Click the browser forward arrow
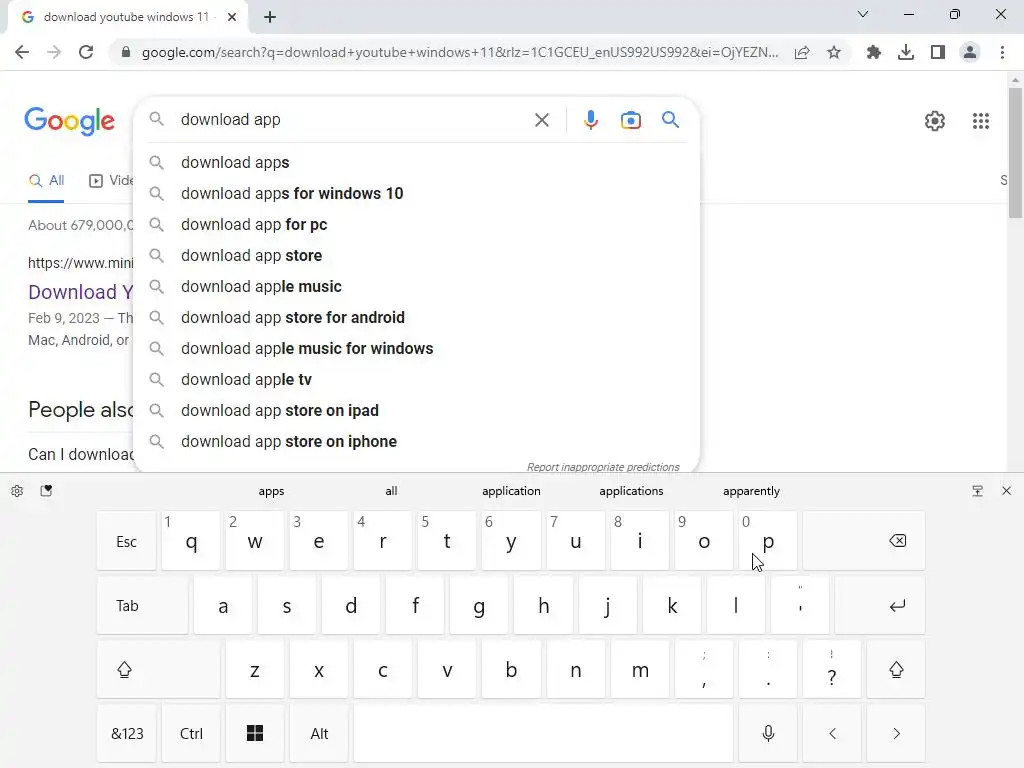 tap(54, 52)
